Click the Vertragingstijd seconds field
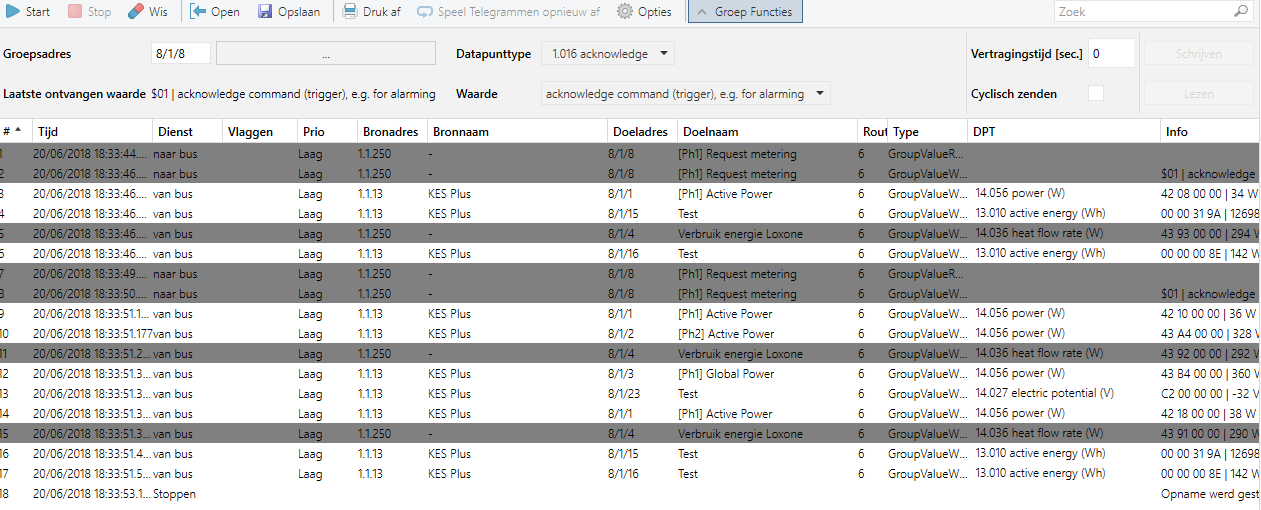The width and height of the screenshot is (1261, 510). coord(1110,53)
